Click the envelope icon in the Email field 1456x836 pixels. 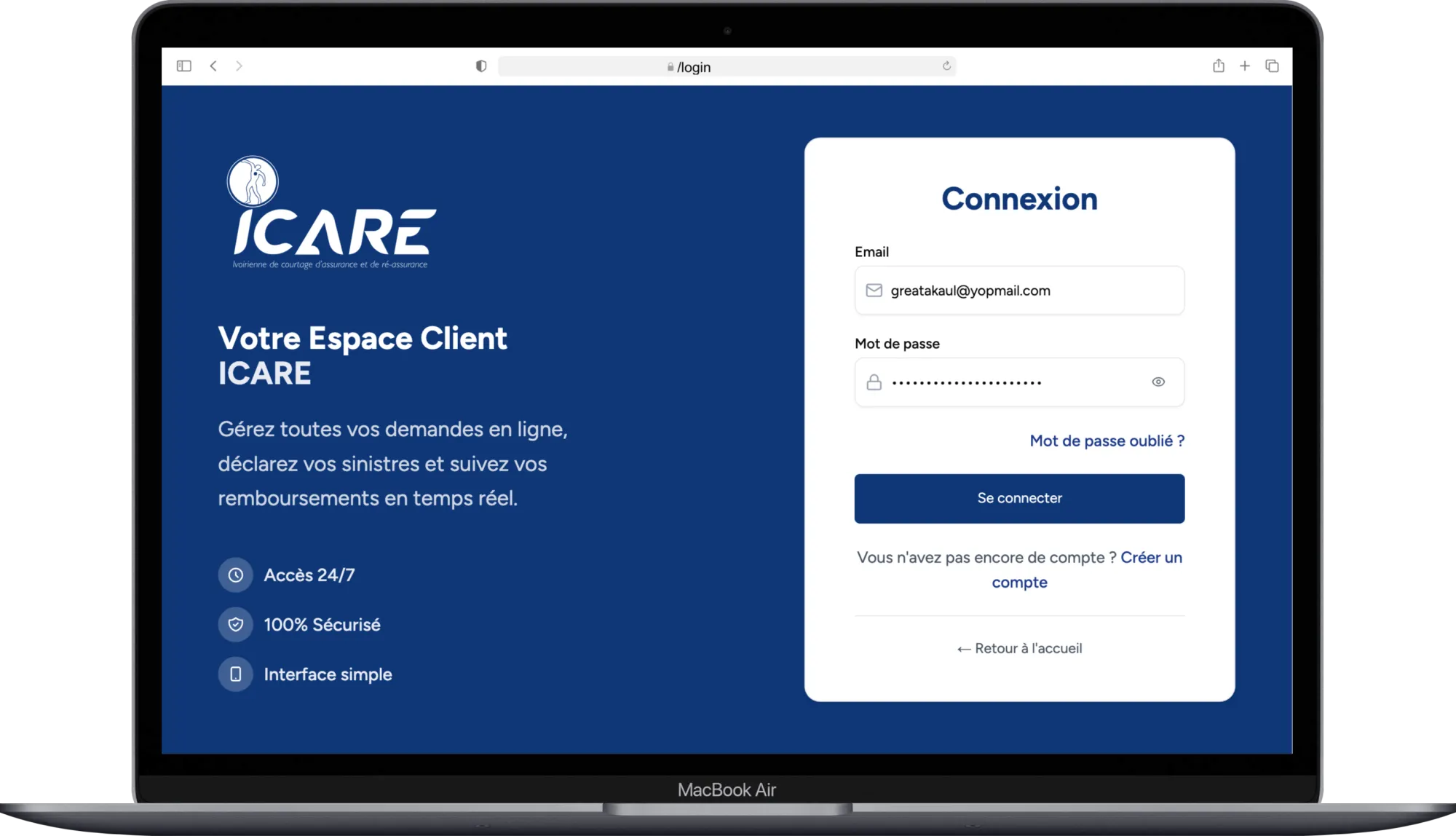(x=874, y=291)
